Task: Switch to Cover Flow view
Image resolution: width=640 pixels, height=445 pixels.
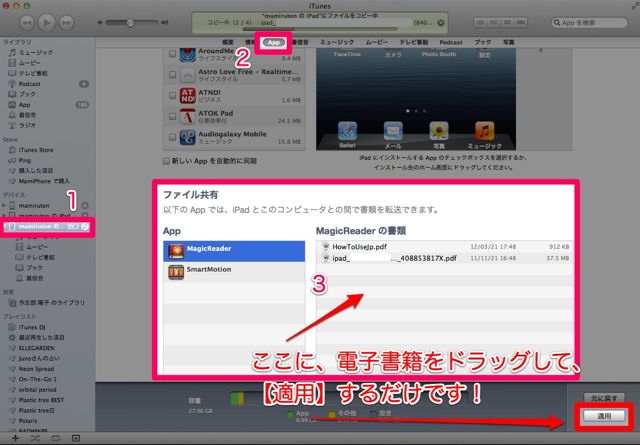Action: tap(520, 22)
